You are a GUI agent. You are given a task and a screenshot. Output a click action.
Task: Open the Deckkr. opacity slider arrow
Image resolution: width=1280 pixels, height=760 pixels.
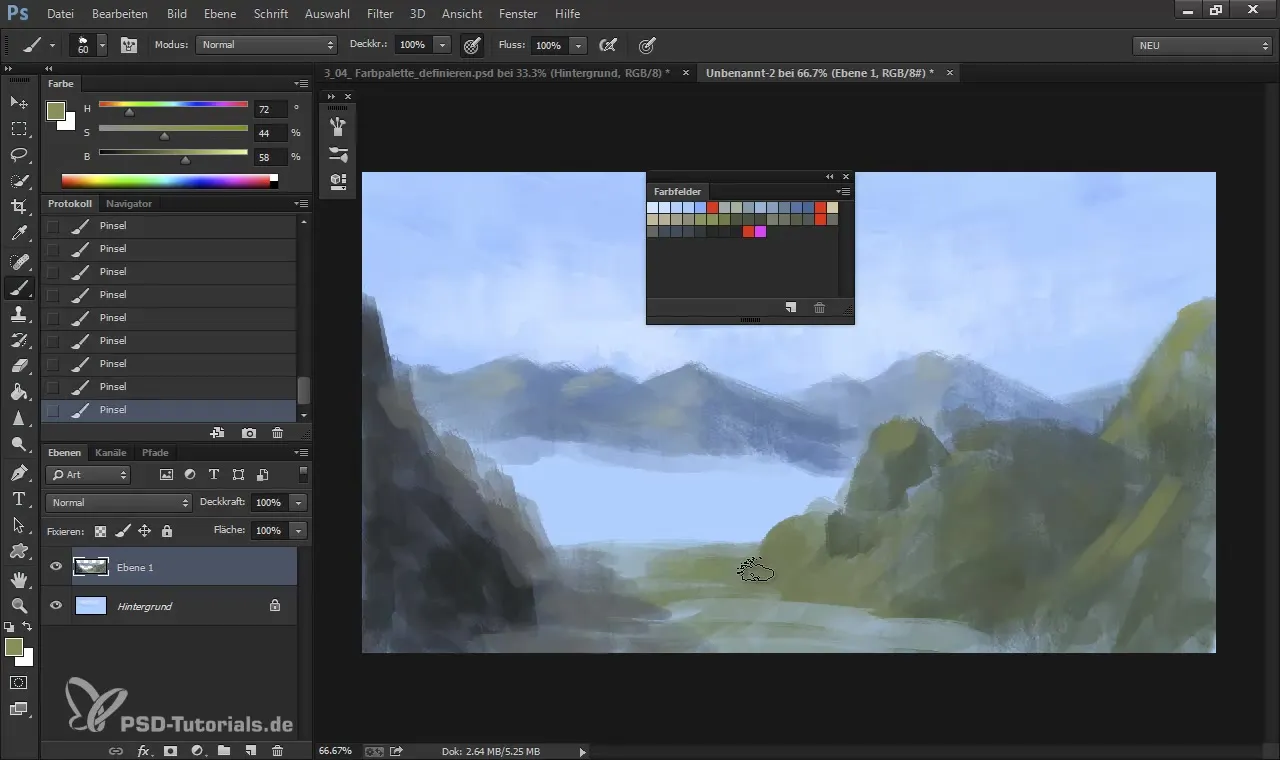pos(443,45)
